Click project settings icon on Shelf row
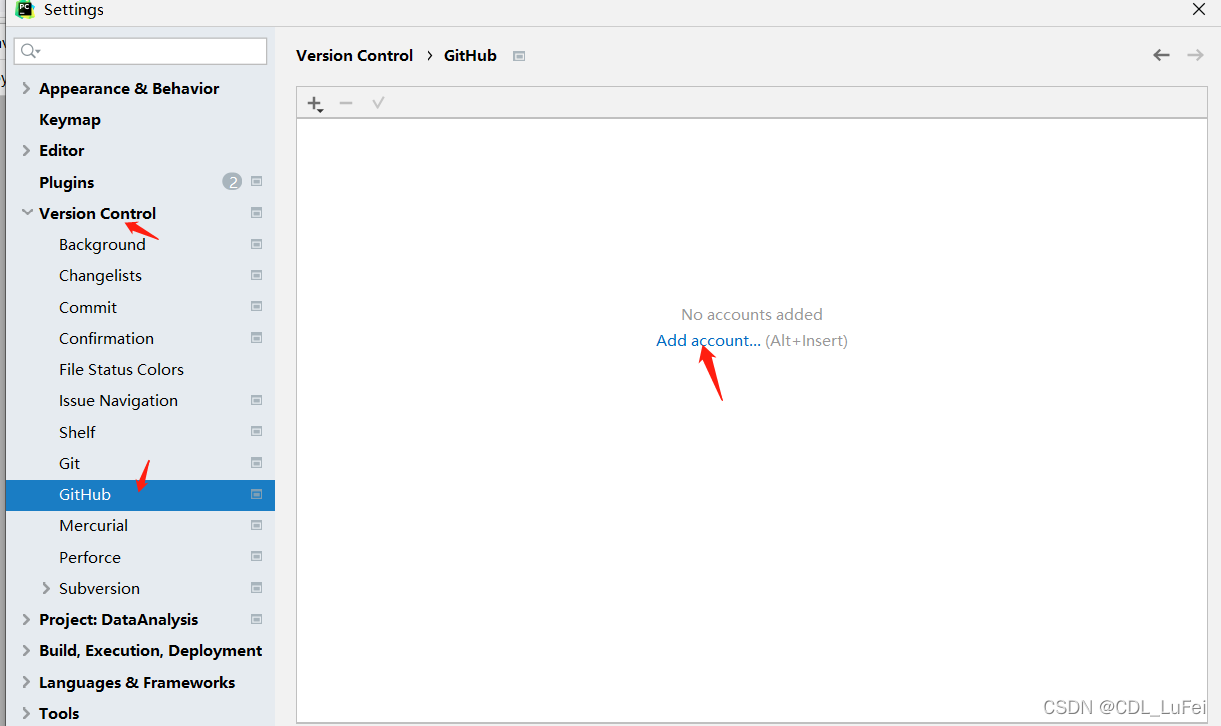Screen dimensions: 1221x726 256,431
